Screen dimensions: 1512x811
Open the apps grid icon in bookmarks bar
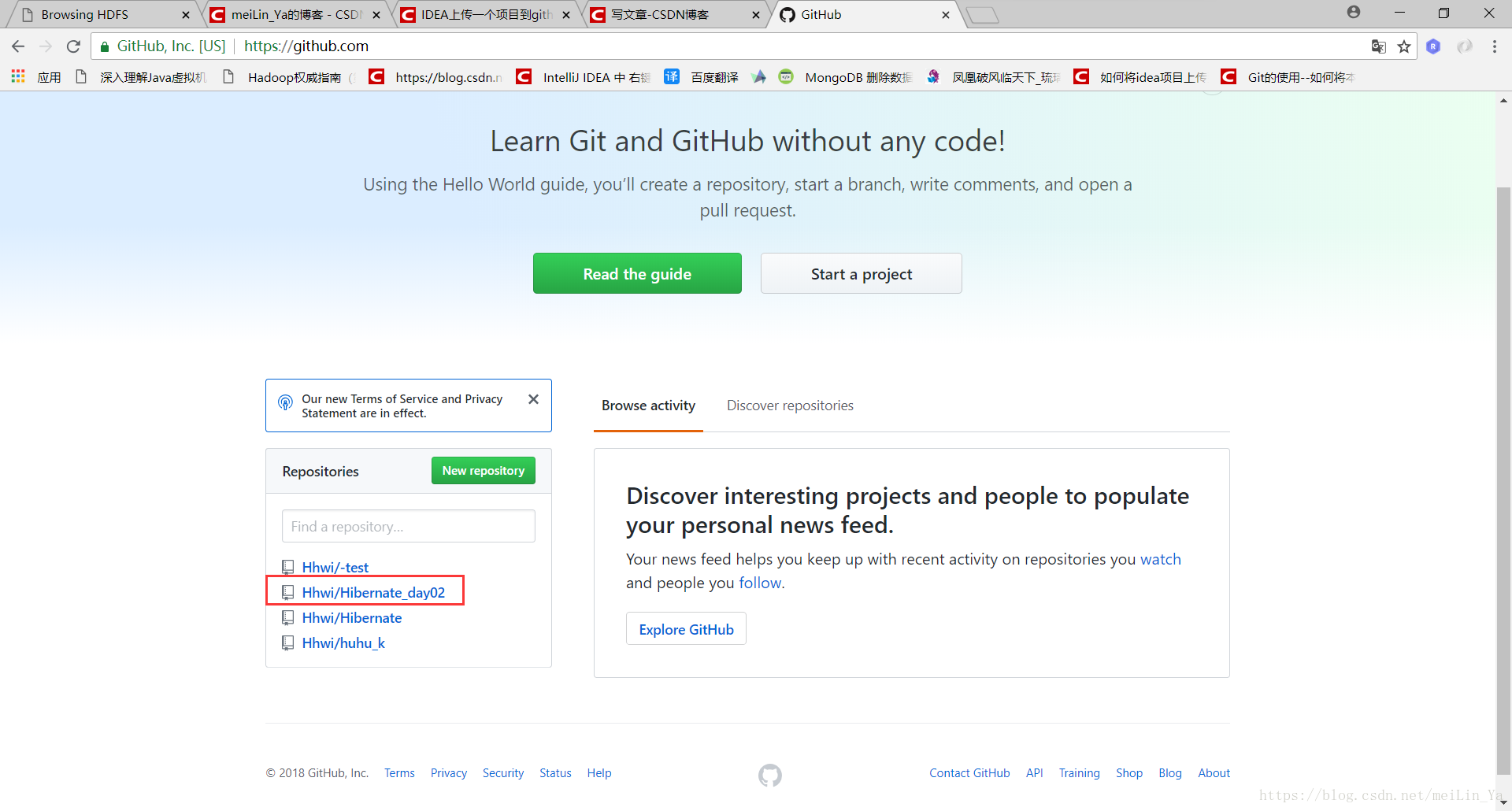click(18, 76)
